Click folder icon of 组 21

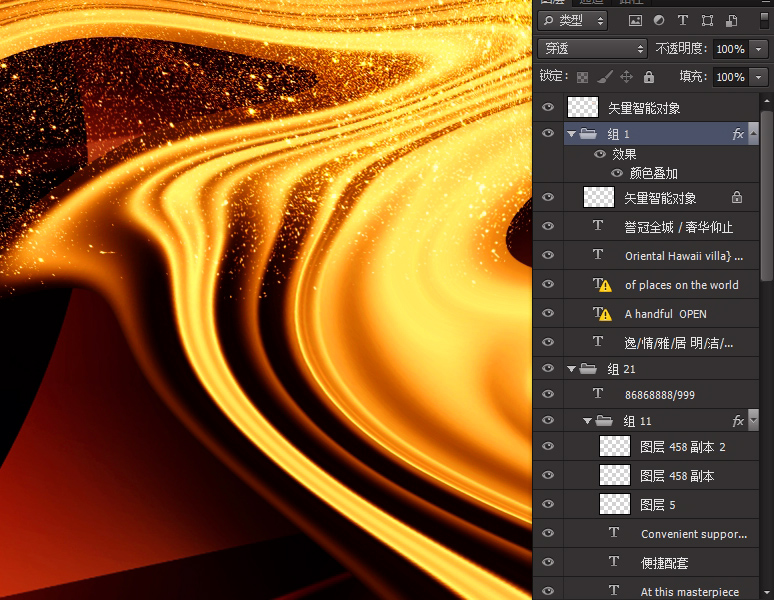point(588,369)
